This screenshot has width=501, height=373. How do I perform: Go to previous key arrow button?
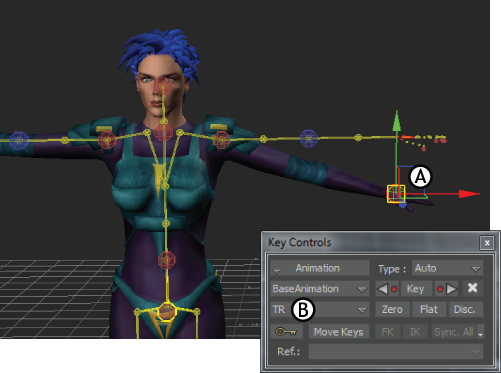click(388, 289)
